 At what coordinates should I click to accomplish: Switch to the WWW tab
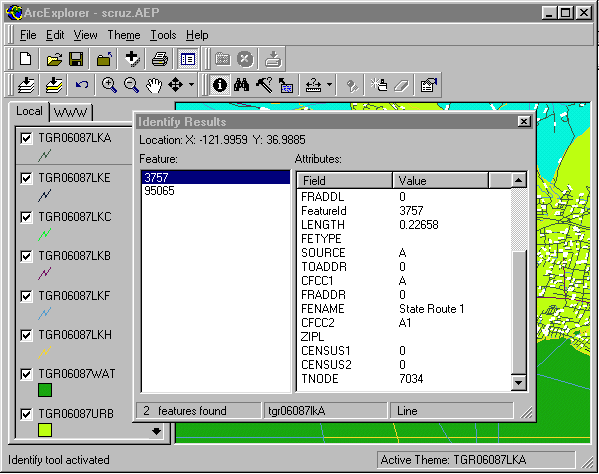tap(71, 112)
